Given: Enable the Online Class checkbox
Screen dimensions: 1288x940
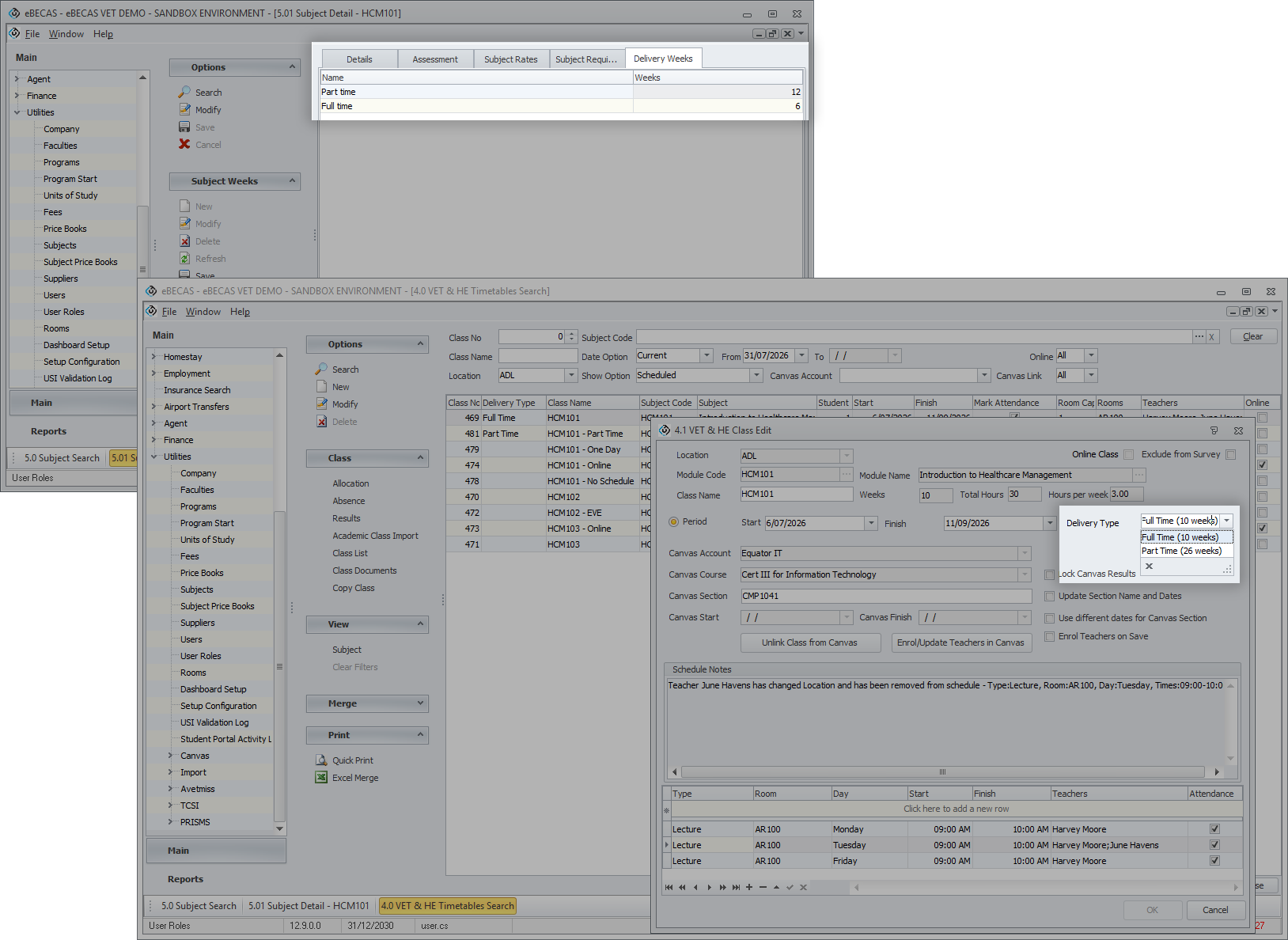Looking at the screenshot, I should [x=1128, y=454].
